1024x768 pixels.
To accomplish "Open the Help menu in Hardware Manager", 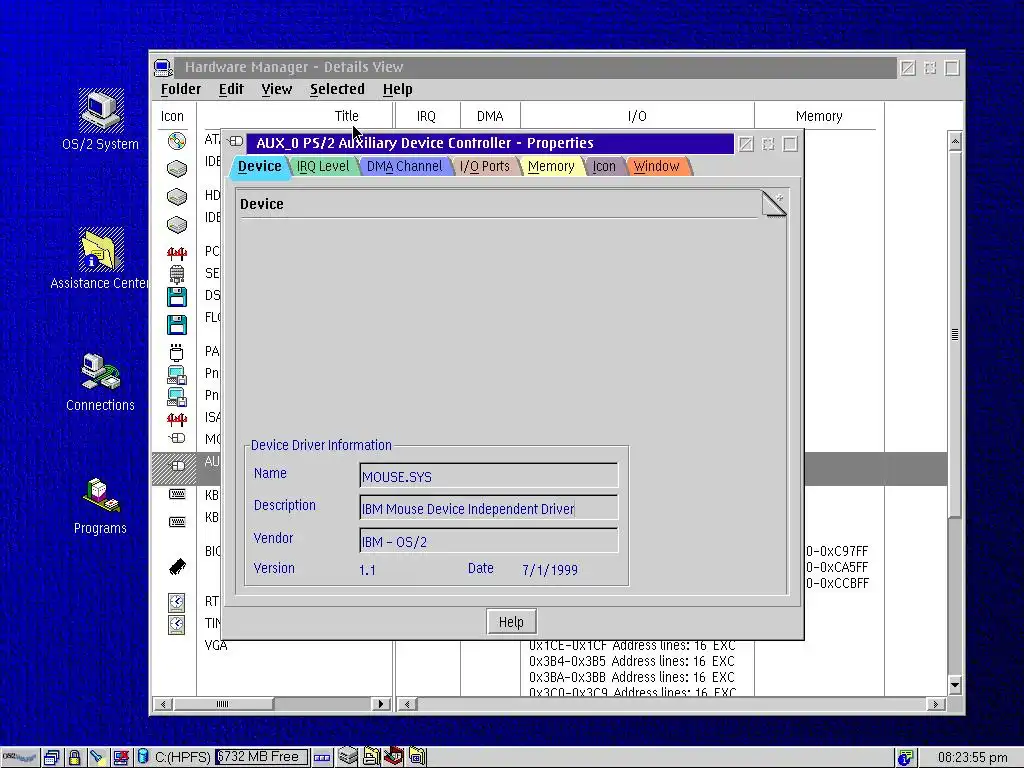I will [397, 89].
